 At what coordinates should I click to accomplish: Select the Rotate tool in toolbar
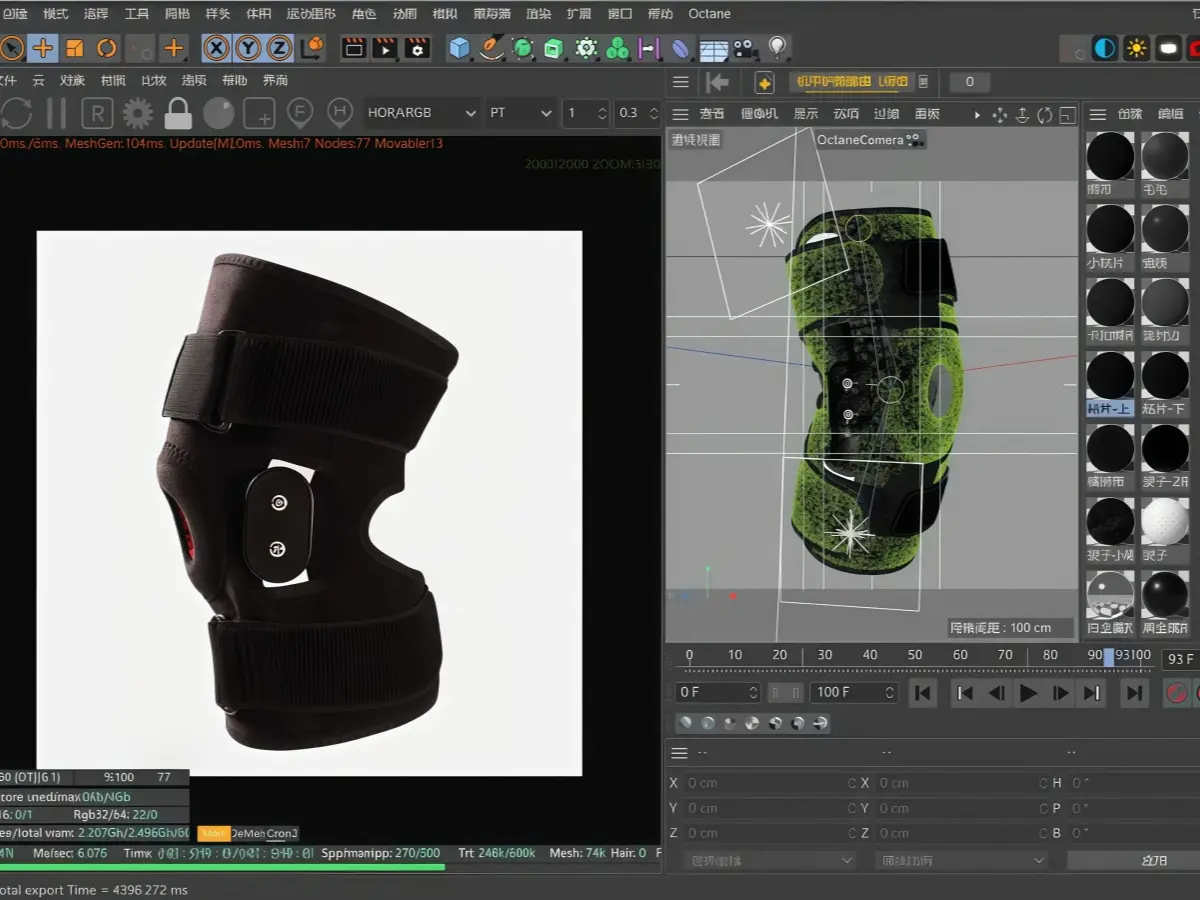[x=106, y=48]
